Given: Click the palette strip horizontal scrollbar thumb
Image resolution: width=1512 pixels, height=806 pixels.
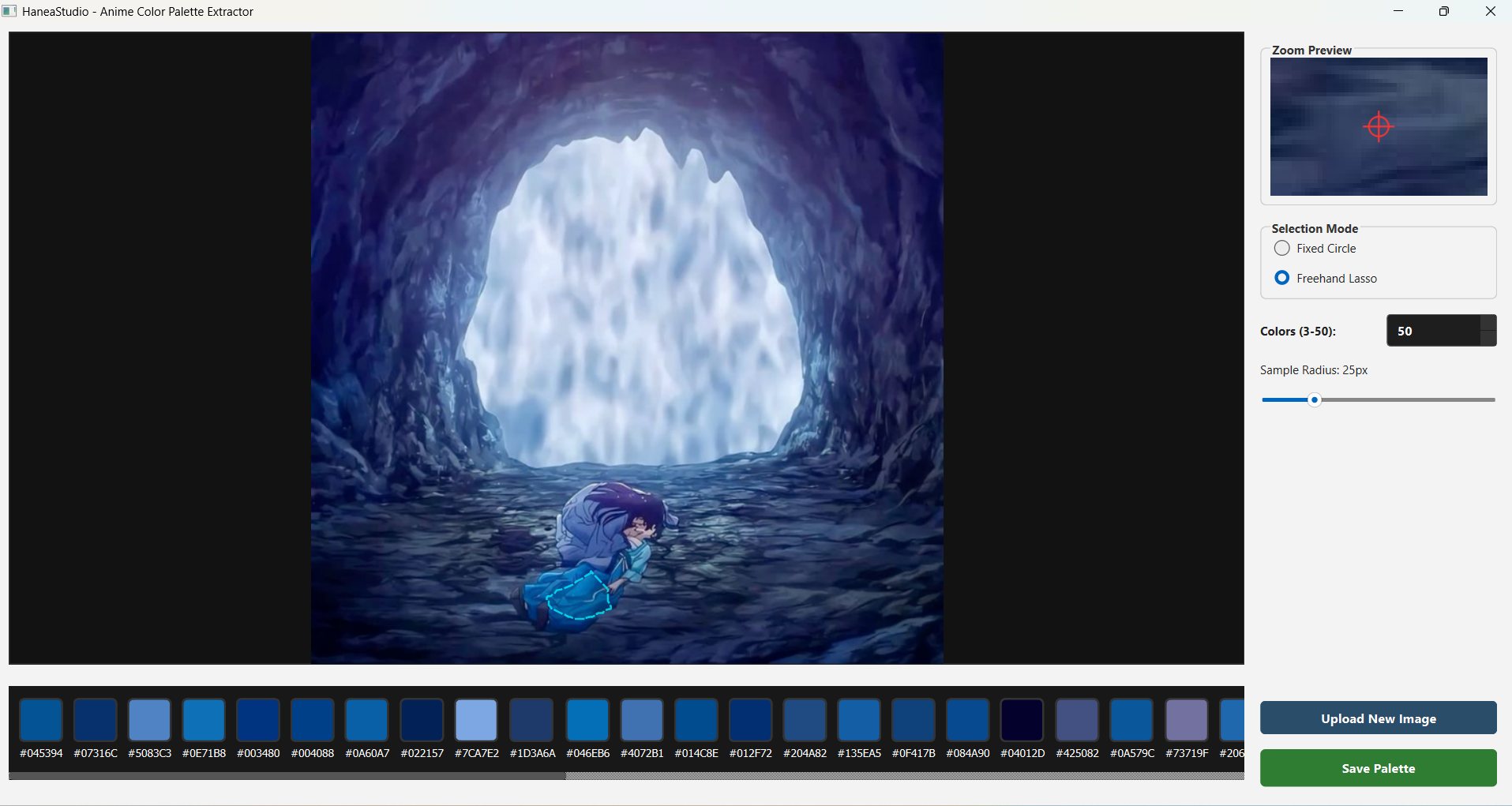Looking at the screenshot, I should point(287,776).
